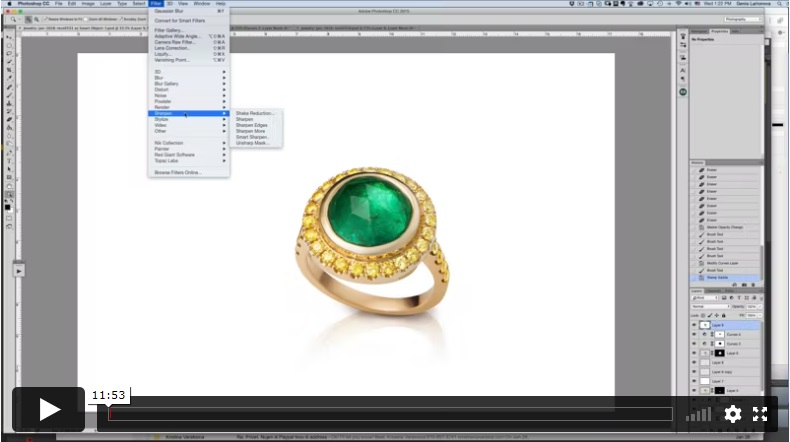
Task: Enter fullscreen in video player
Action: tap(760, 414)
